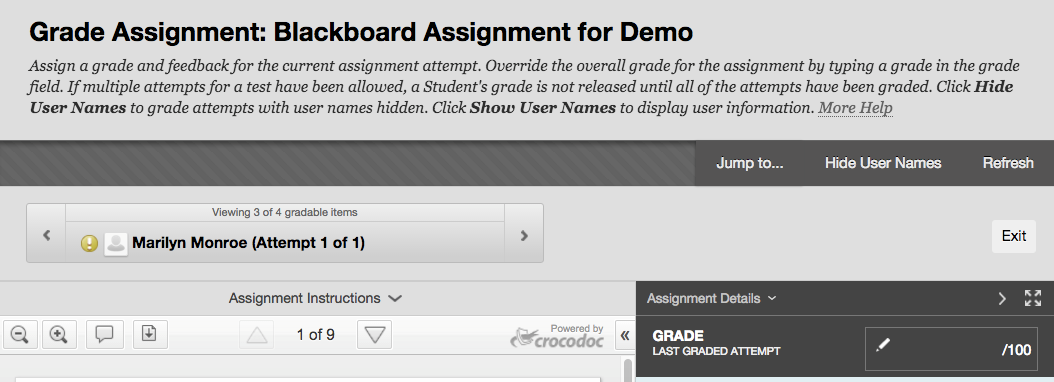Open the Jump to... menu
Viewport: 1054px width, 382px height.
[749, 163]
